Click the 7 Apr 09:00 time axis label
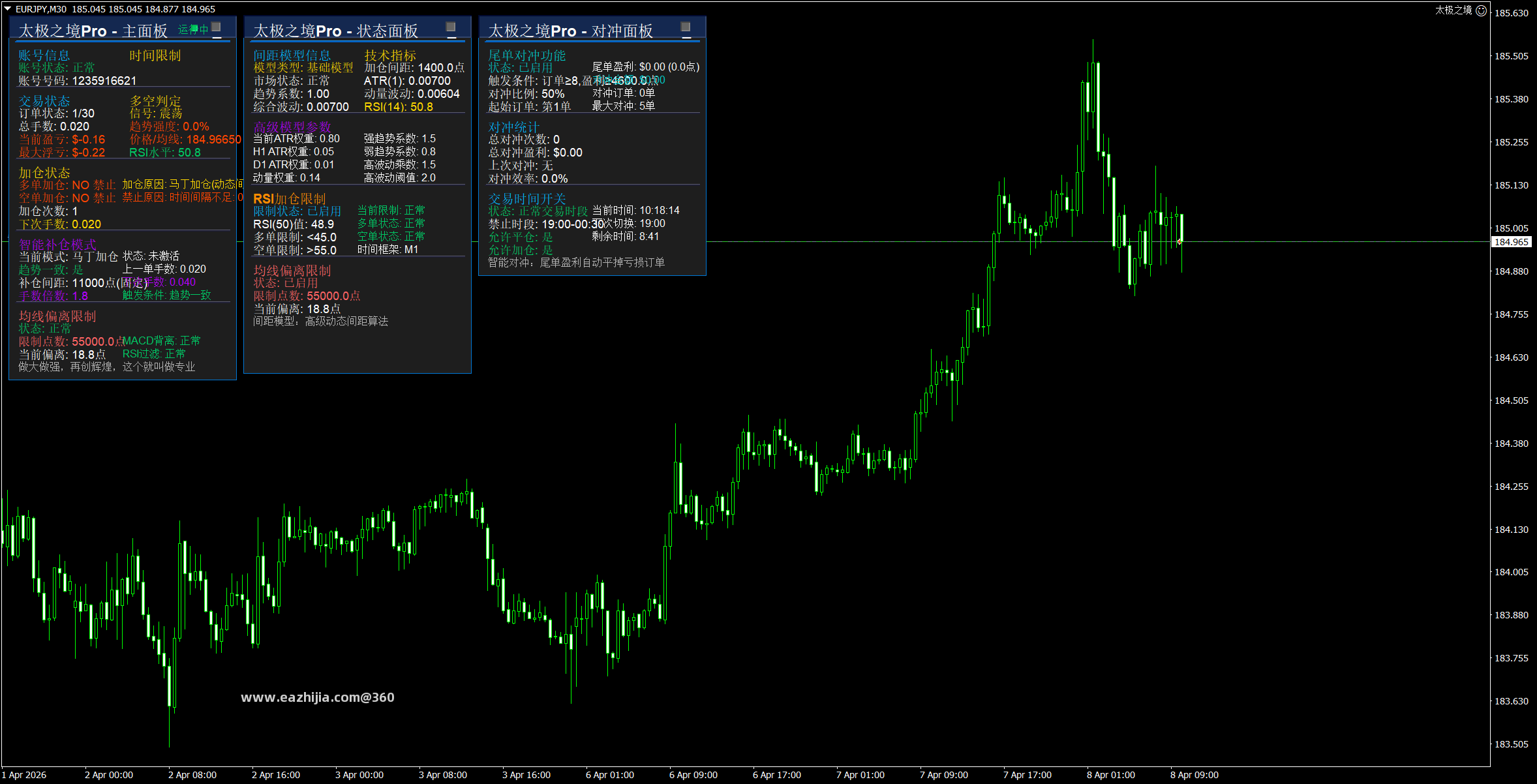Image resolution: width=1537 pixels, height=784 pixels. [x=944, y=775]
